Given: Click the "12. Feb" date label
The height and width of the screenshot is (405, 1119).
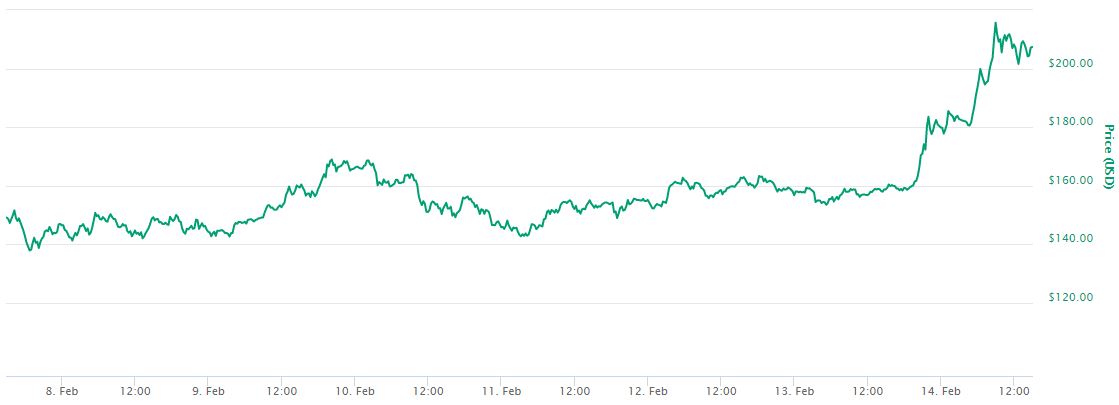Looking at the screenshot, I should [648, 390].
